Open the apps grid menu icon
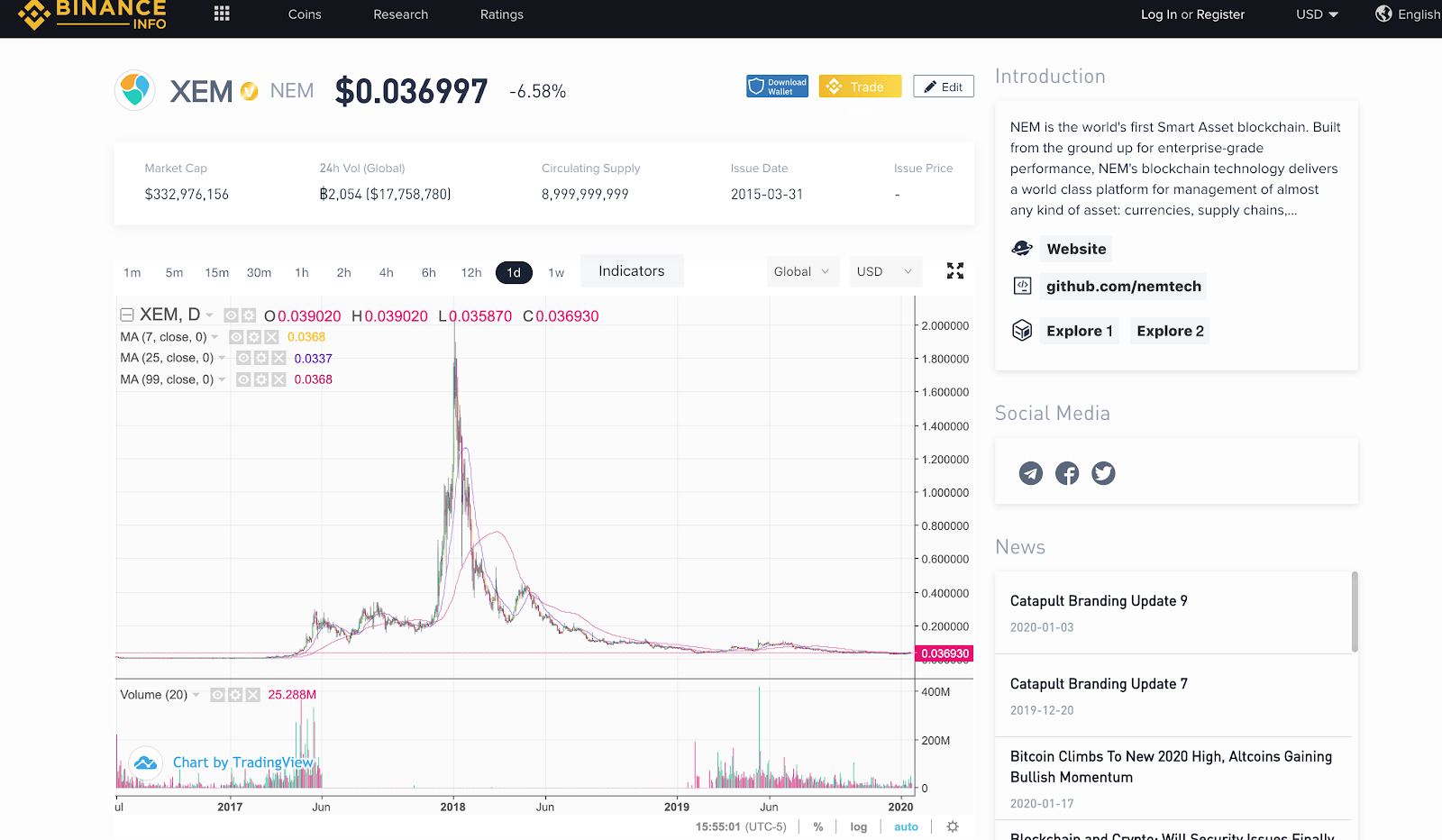1442x840 pixels. click(x=222, y=14)
